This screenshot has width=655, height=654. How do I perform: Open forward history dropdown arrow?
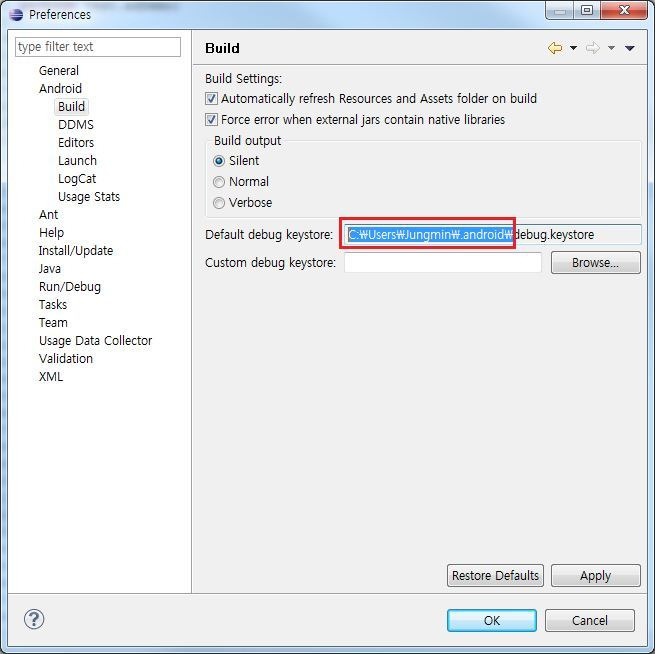point(611,48)
